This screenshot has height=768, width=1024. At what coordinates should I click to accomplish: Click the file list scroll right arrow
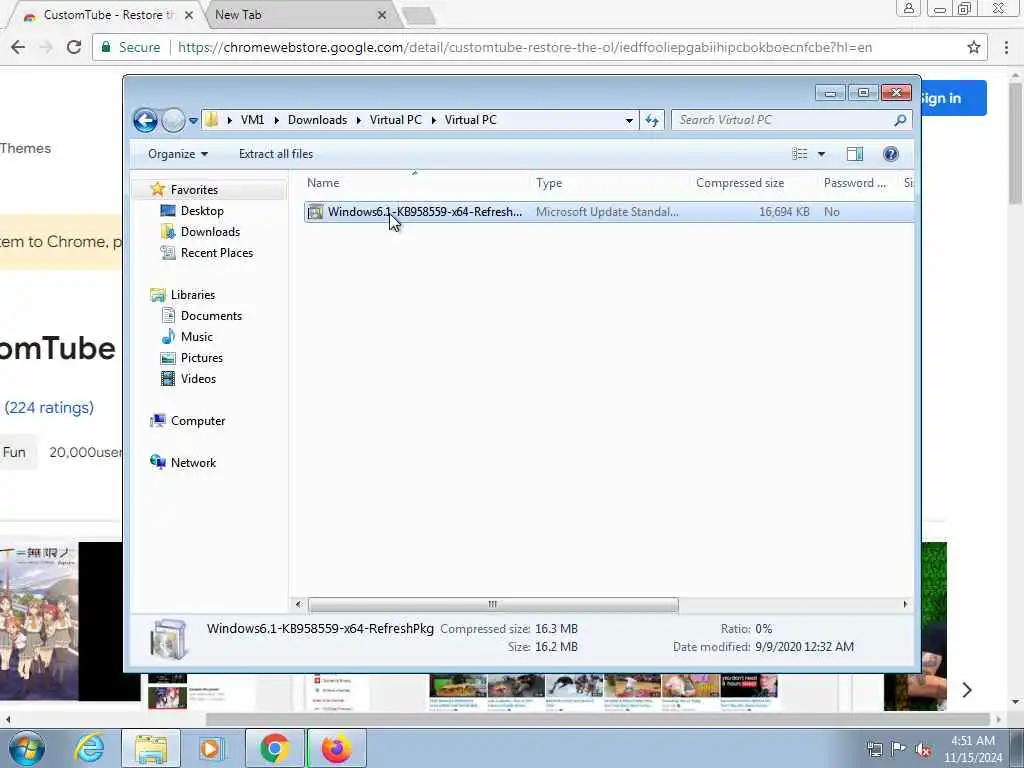pos(905,605)
